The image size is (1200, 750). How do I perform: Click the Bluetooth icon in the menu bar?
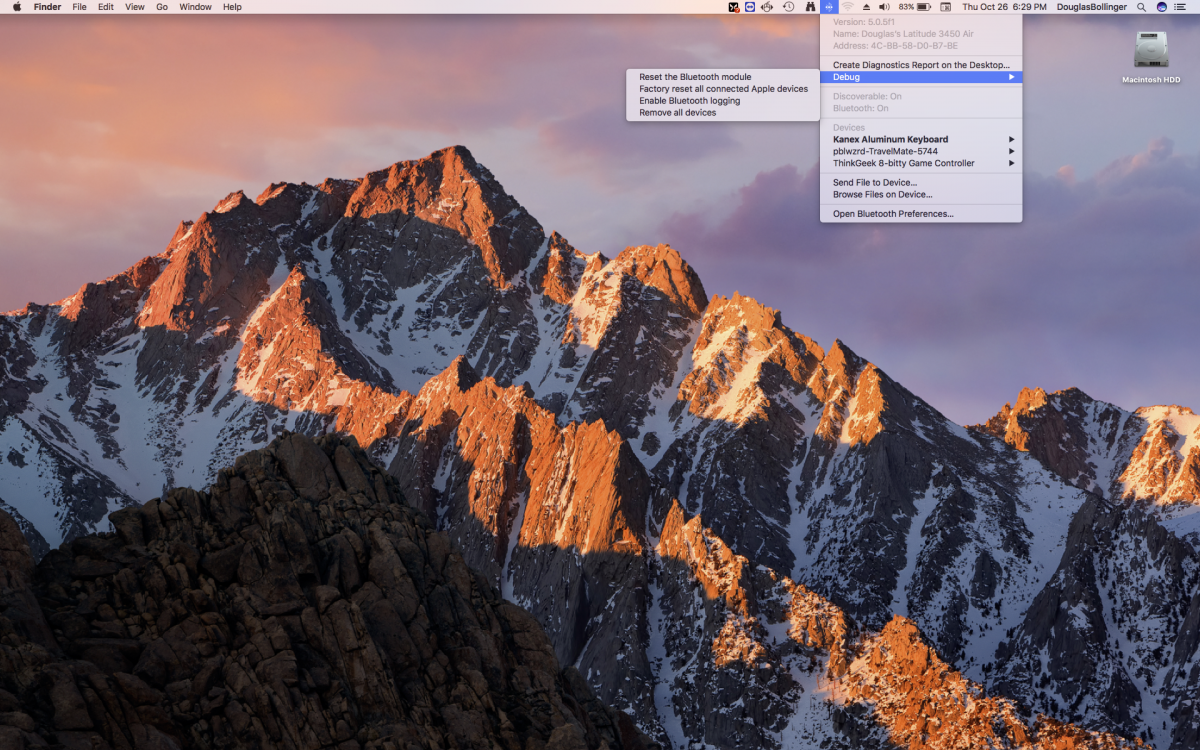click(829, 7)
